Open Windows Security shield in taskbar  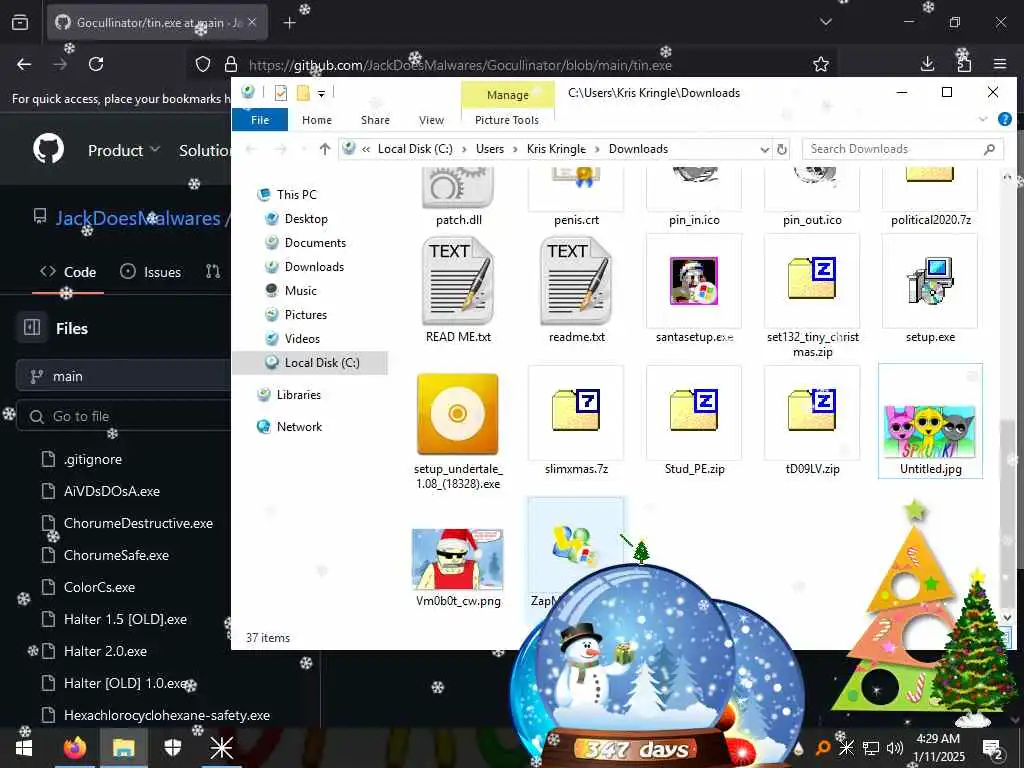172,748
